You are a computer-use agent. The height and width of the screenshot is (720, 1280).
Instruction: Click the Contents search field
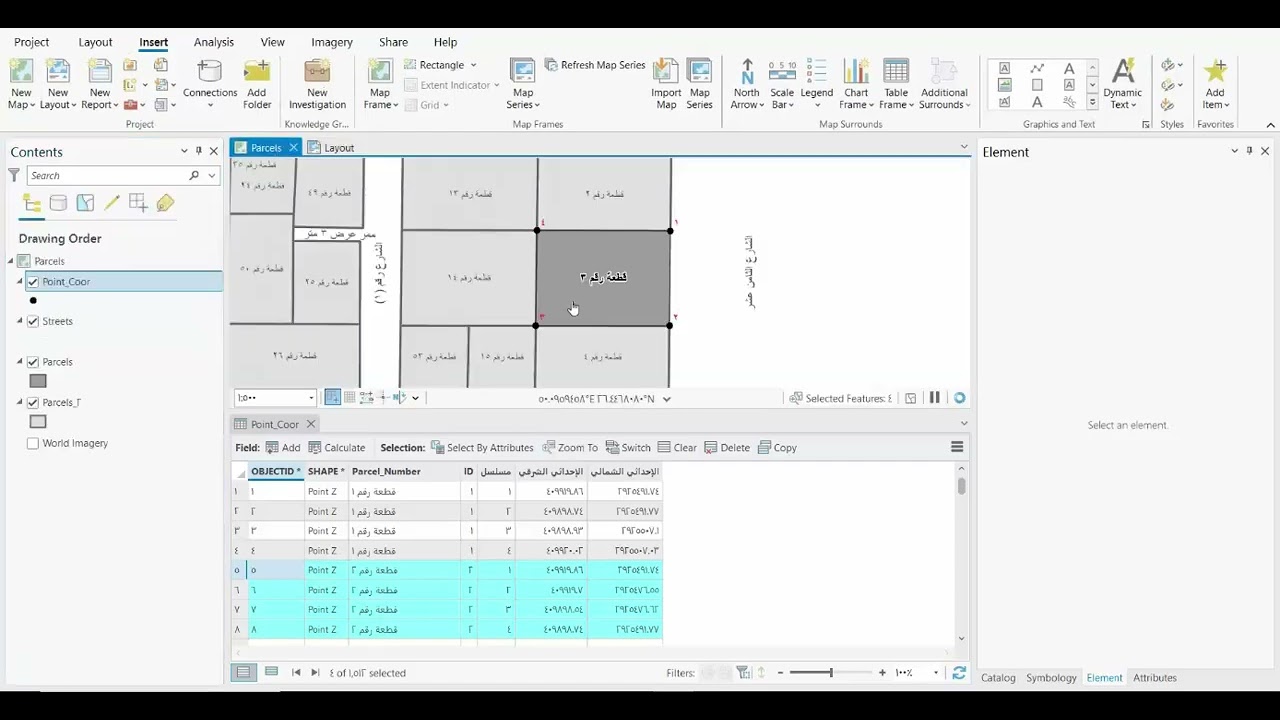tap(108, 175)
